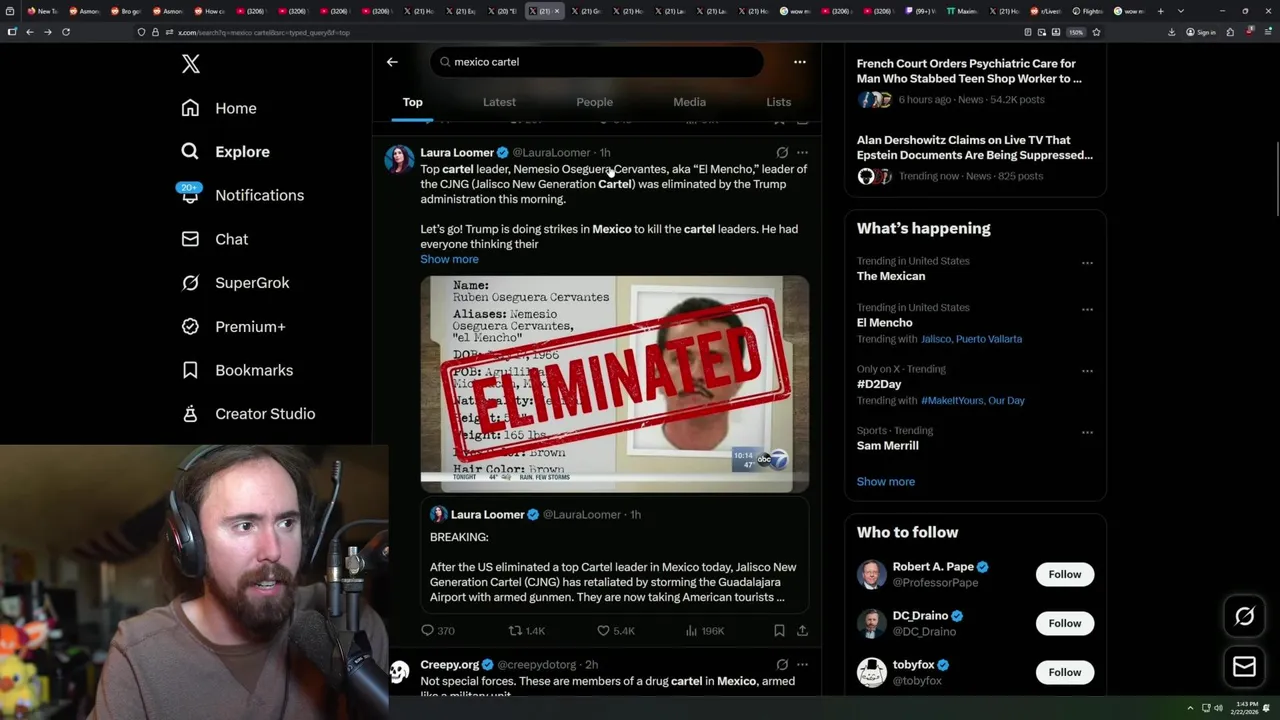
Task: Switch to the Latest tab
Action: (499, 102)
